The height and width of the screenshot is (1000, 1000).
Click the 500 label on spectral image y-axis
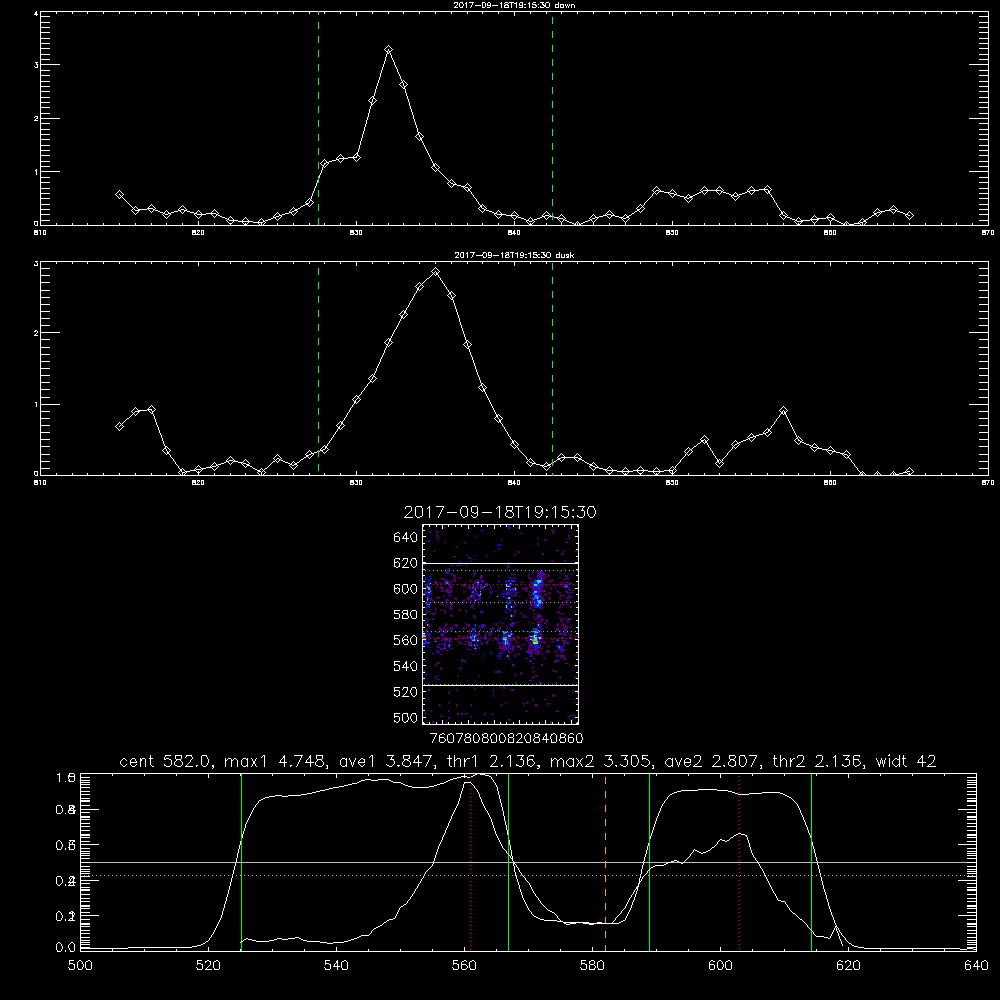click(x=405, y=718)
